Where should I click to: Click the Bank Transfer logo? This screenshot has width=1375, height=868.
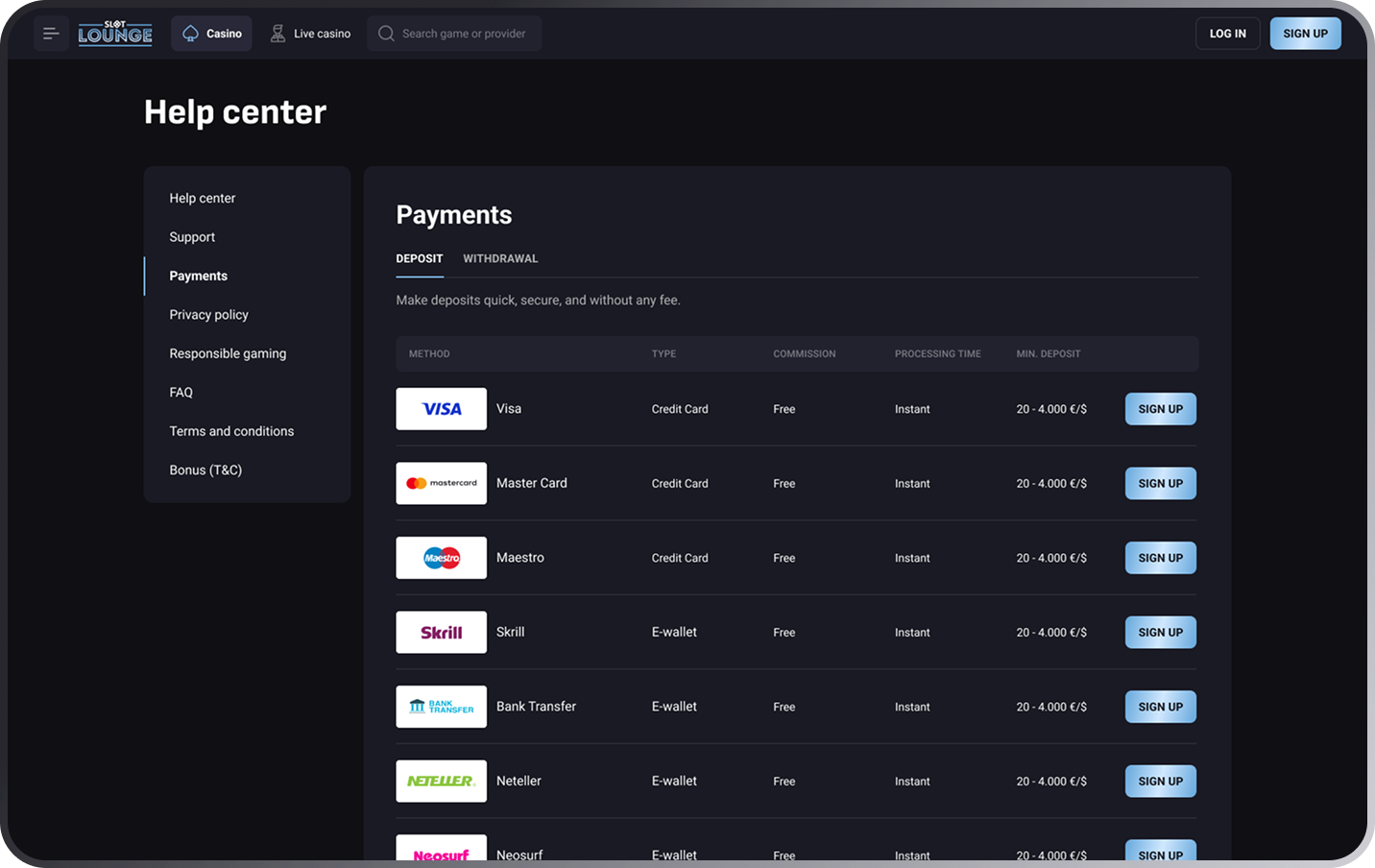coord(441,707)
